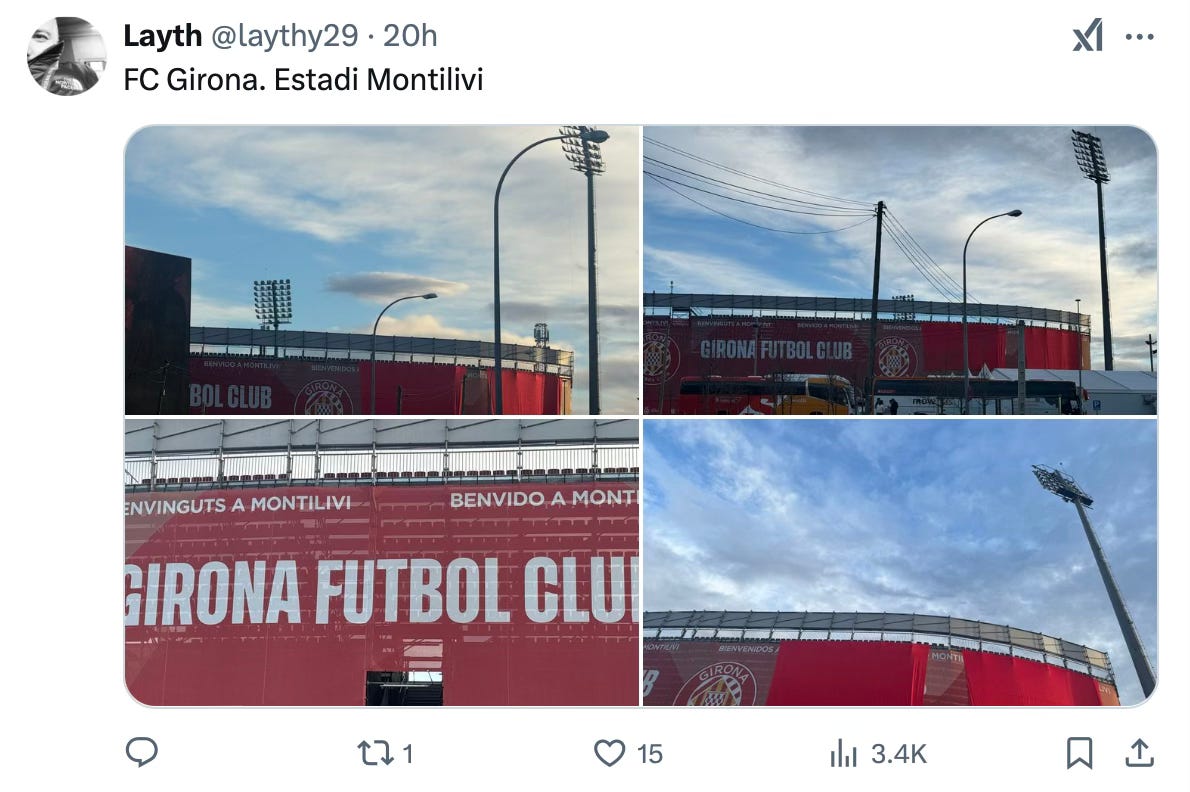Open top-right photo with power lines
The width and height of the screenshot is (1190, 792).
click(x=900, y=270)
